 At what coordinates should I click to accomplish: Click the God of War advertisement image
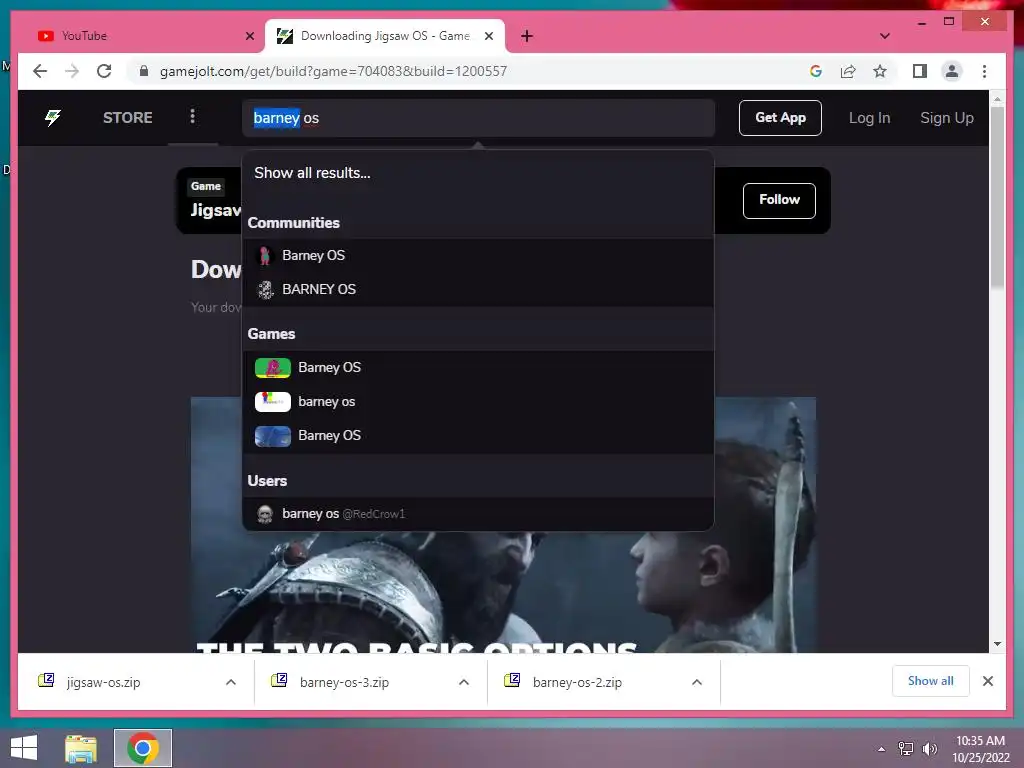[503, 524]
